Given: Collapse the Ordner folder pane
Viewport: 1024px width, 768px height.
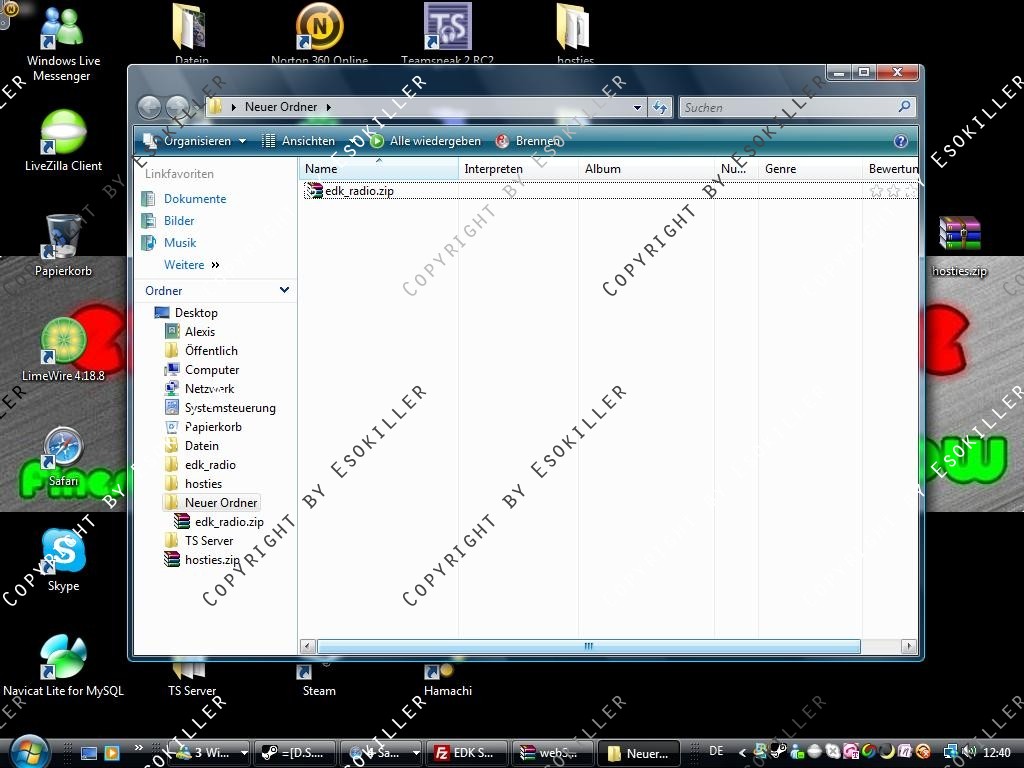Looking at the screenshot, I should pos(284,290).
